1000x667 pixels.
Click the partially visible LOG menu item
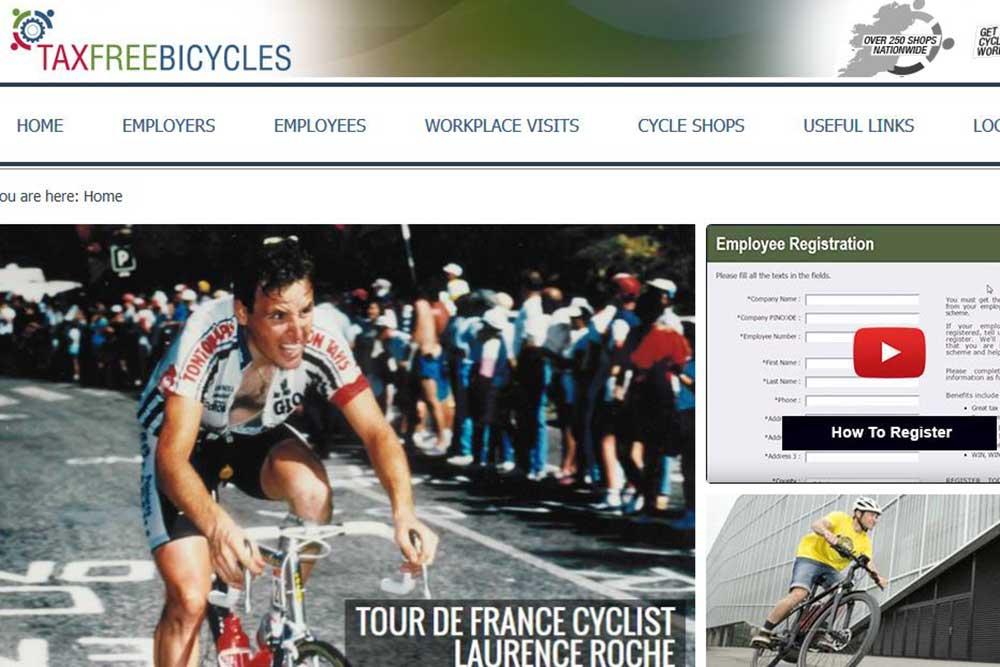(986, 126)
